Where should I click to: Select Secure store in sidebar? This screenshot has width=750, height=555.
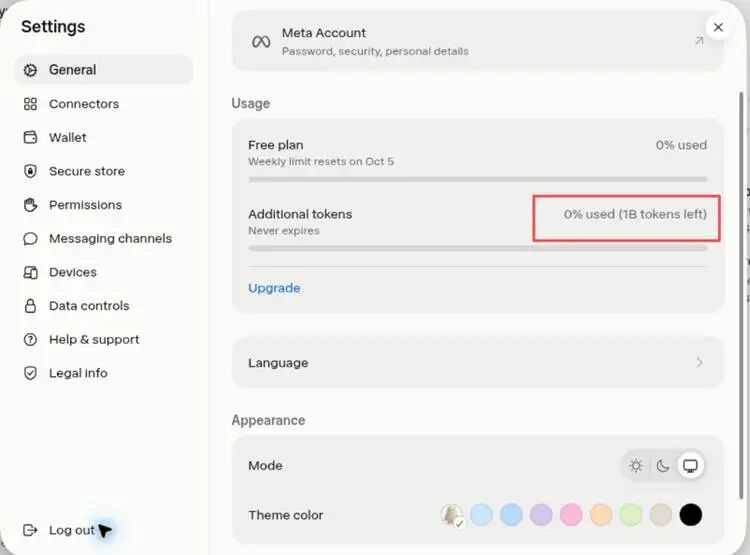coord(104,171)
